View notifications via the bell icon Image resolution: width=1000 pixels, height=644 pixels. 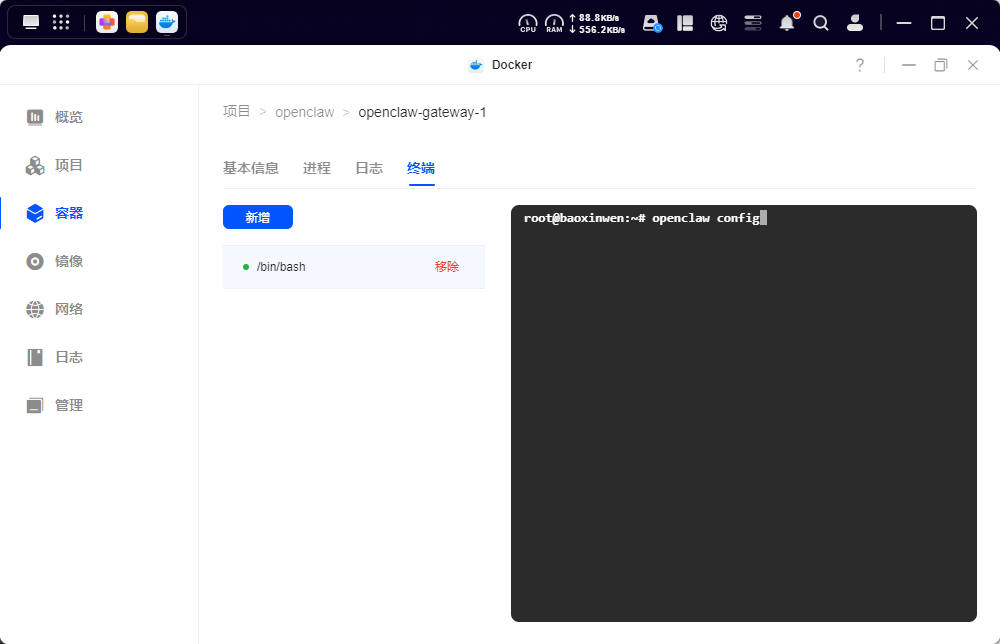pos(787,22)
